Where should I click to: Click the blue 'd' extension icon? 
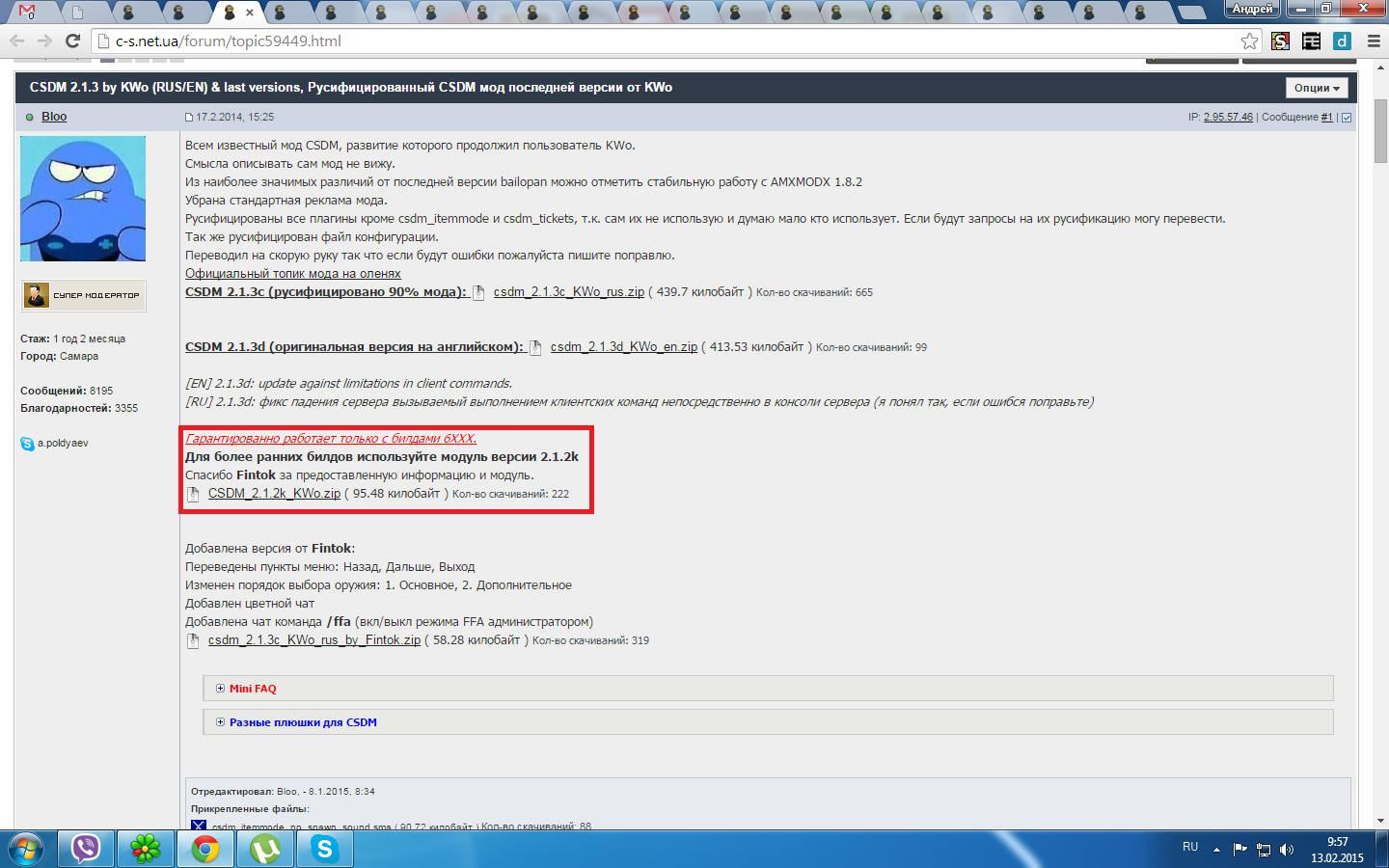click(x=1342, y=41)
